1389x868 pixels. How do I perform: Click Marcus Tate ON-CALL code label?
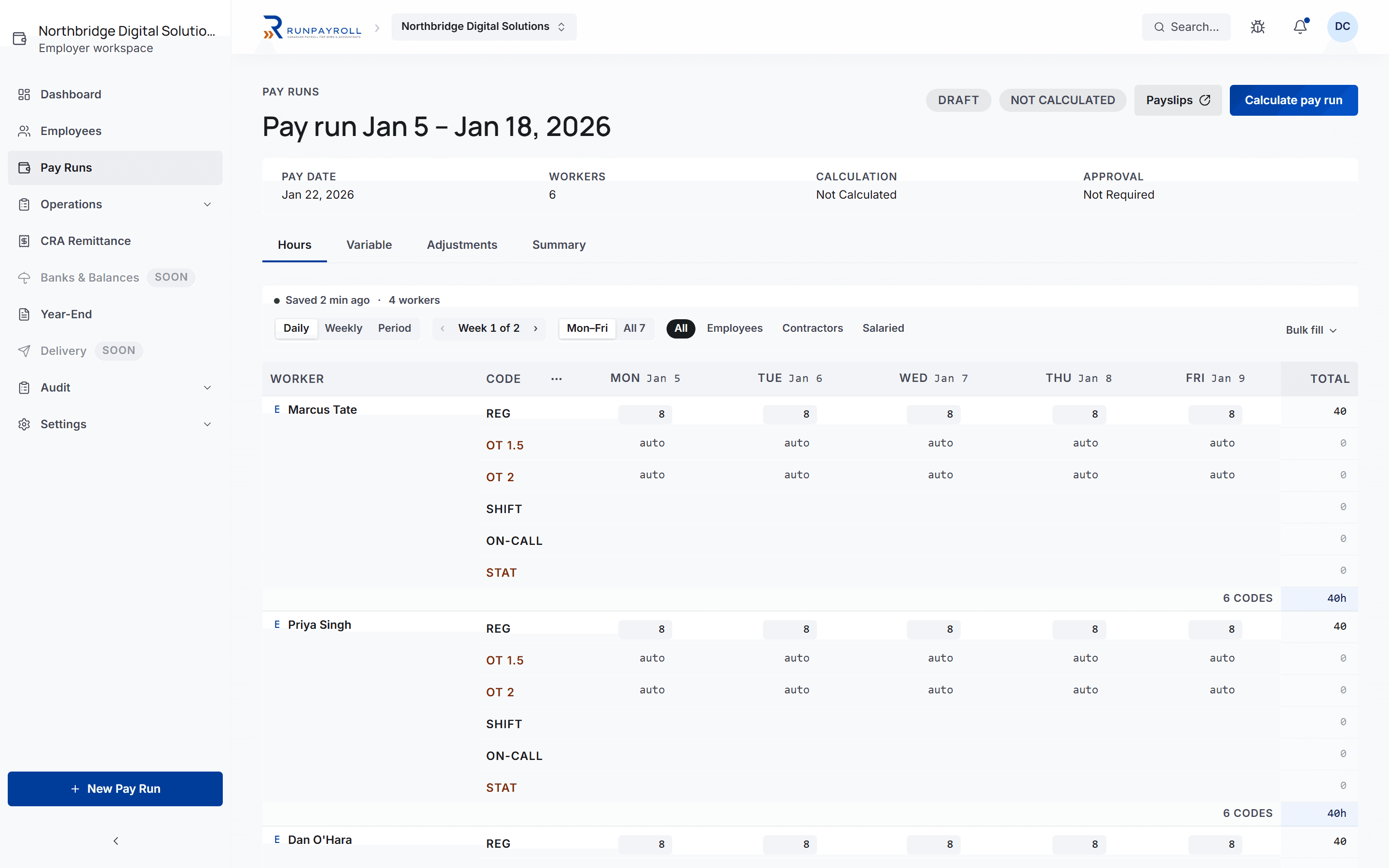[x=514, y=541]
